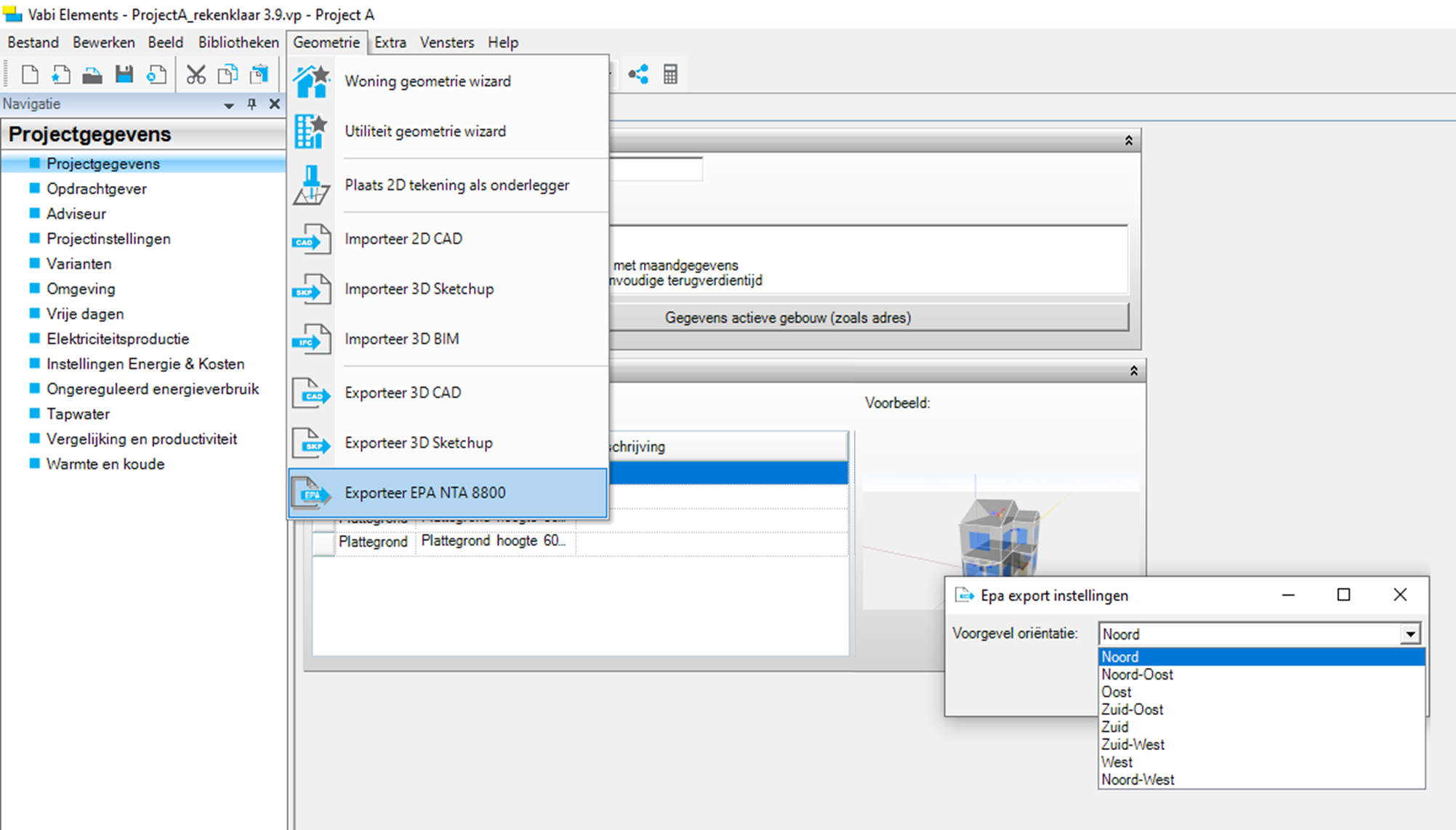Open Voorgevel oriëntatie dropdown arrow
Image resolution: width=1456 pixels, height=830 pixels.
1409,634
